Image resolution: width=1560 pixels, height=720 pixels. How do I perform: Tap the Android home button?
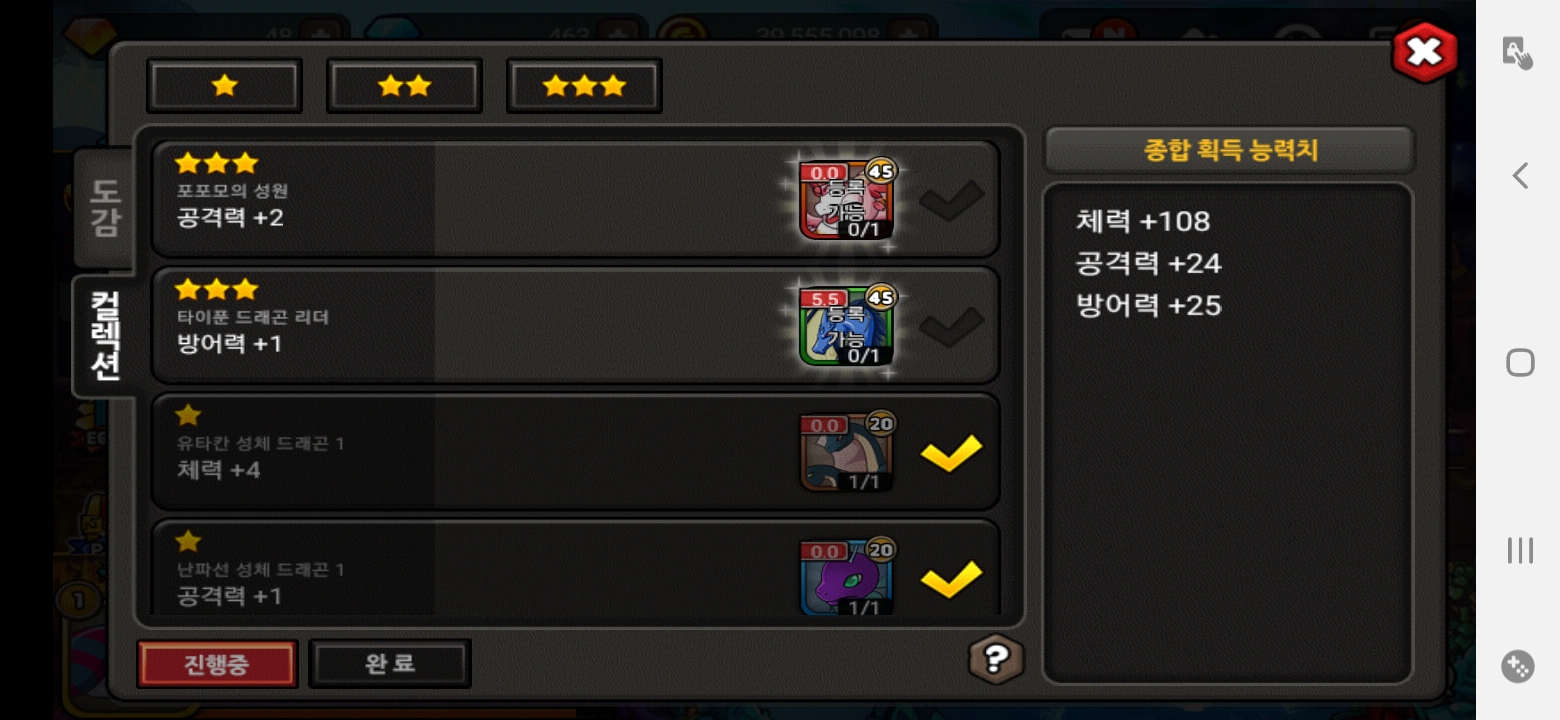tap(1520, 362)
